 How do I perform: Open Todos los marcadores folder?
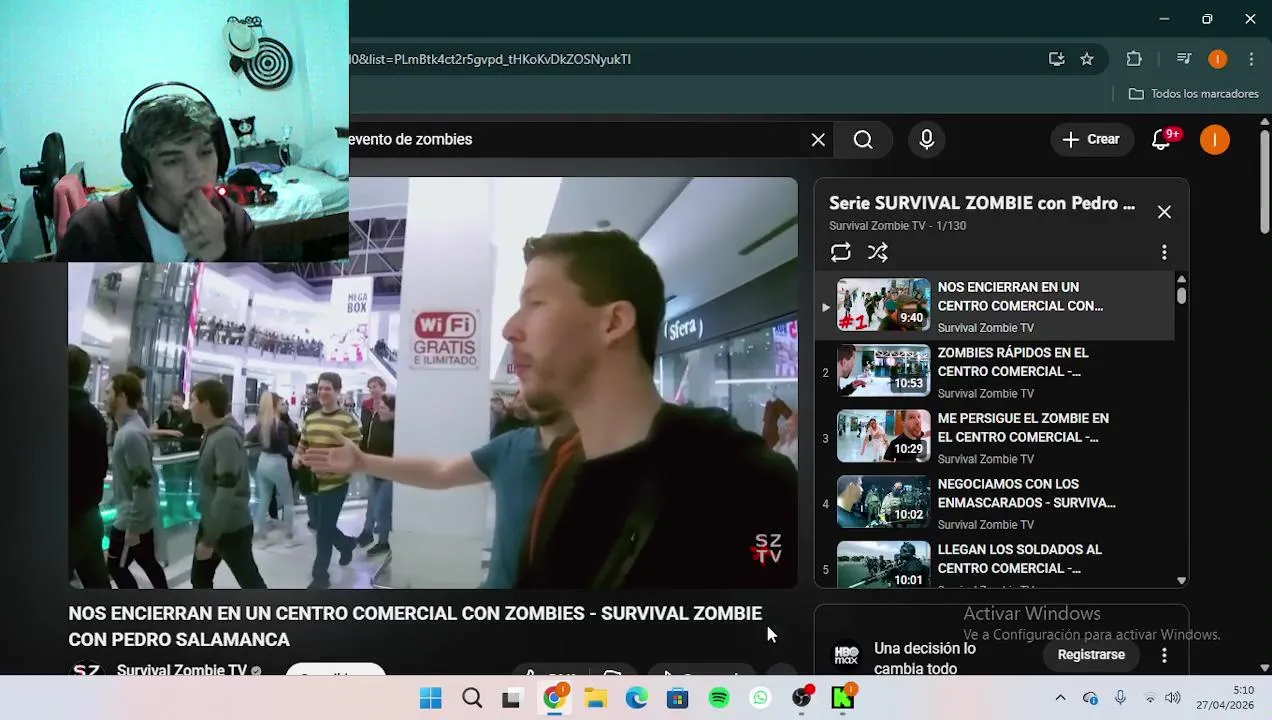(x=1193, y=94)
